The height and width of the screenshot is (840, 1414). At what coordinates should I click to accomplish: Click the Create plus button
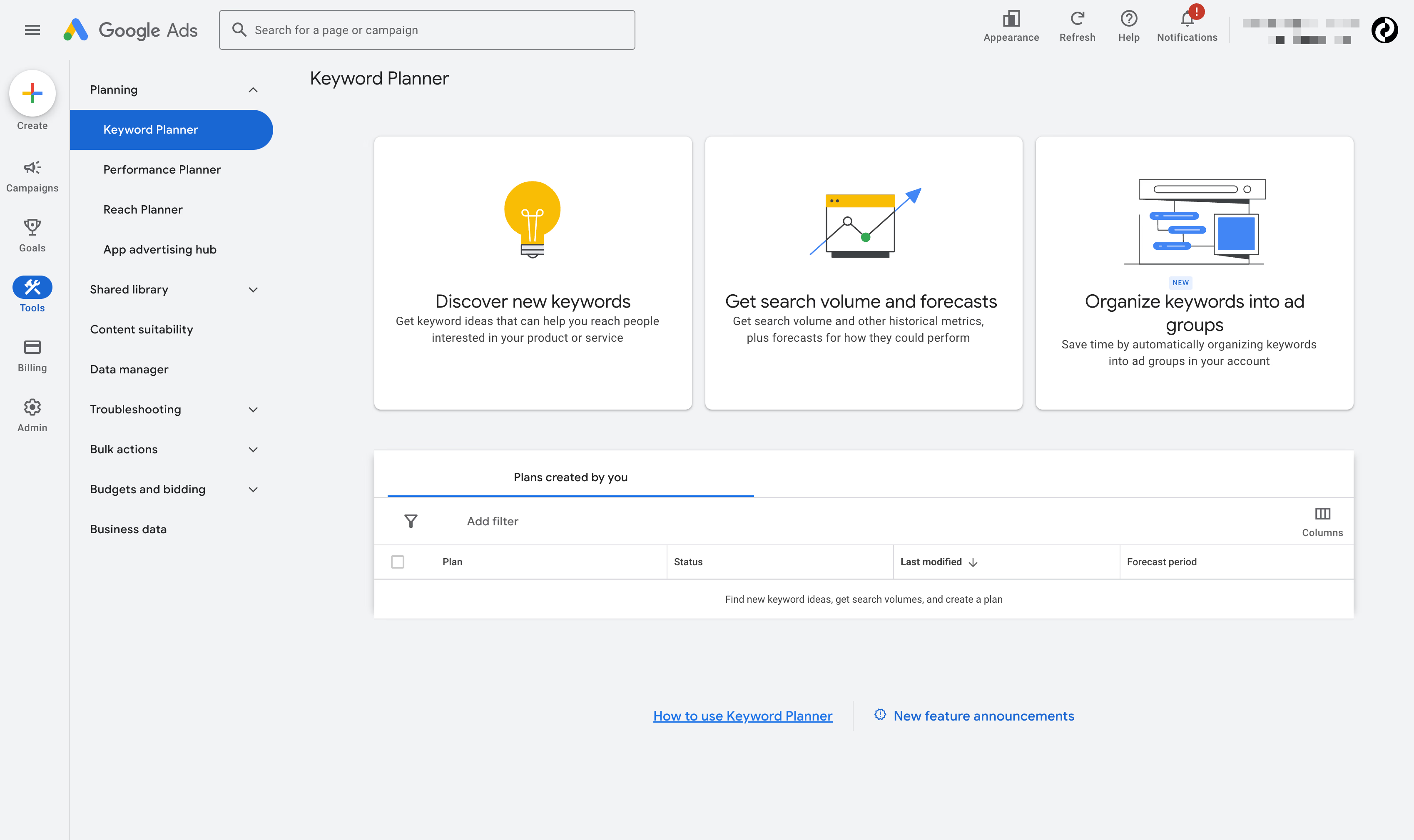32,93
